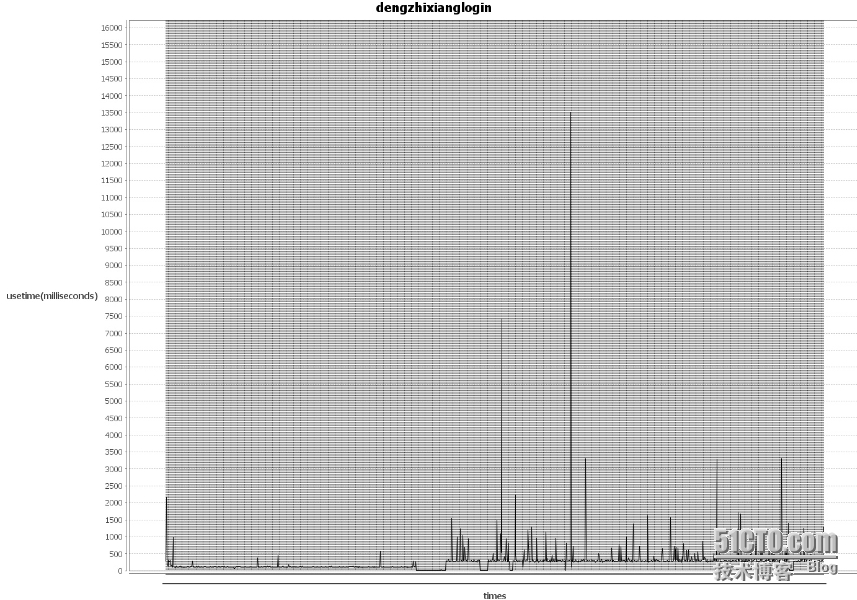Click the 2000 y-axis tick label
857x600 pixels.
(114, 503)
